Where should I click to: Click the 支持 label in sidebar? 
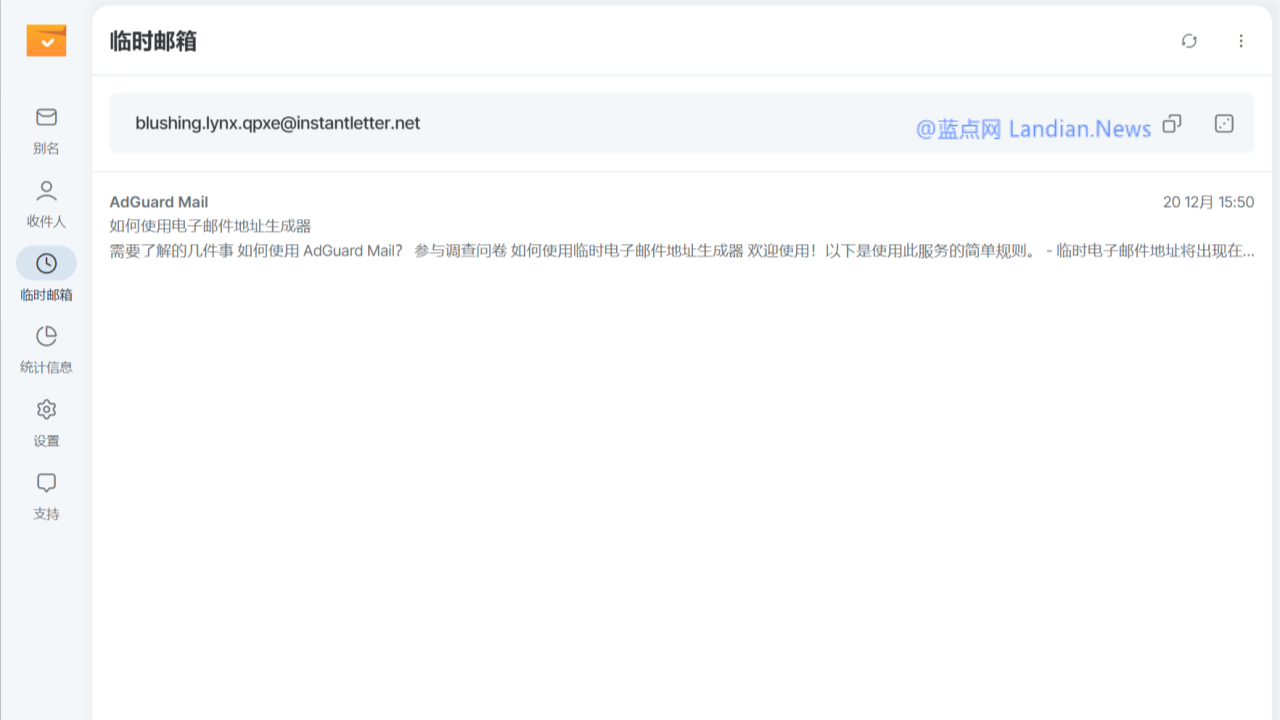(46, 514)
